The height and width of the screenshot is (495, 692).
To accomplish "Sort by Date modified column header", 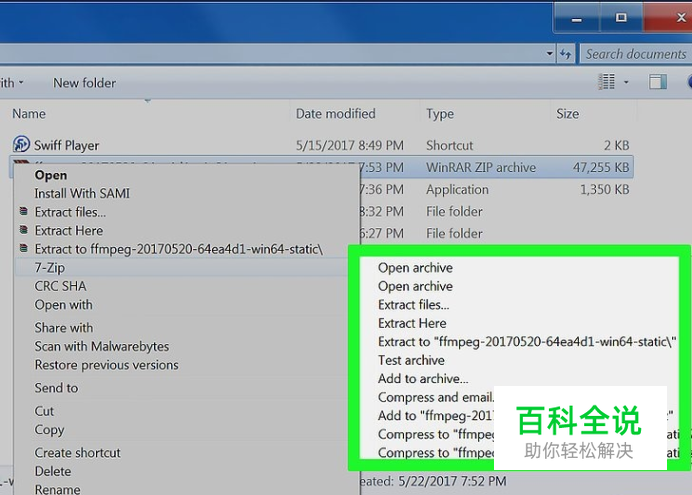I will pos(335,114).
